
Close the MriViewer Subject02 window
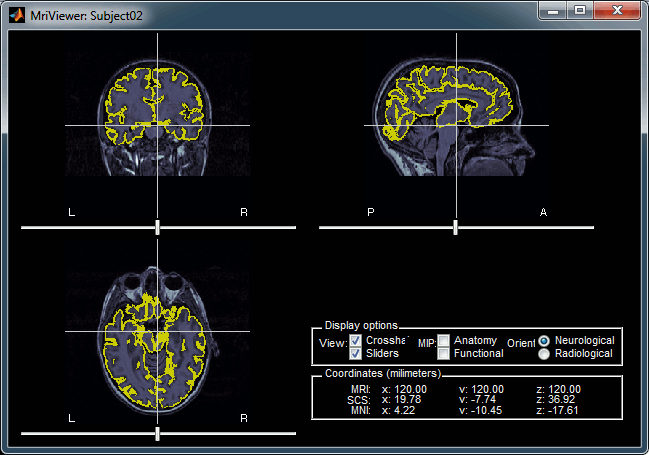pos(616,9)
